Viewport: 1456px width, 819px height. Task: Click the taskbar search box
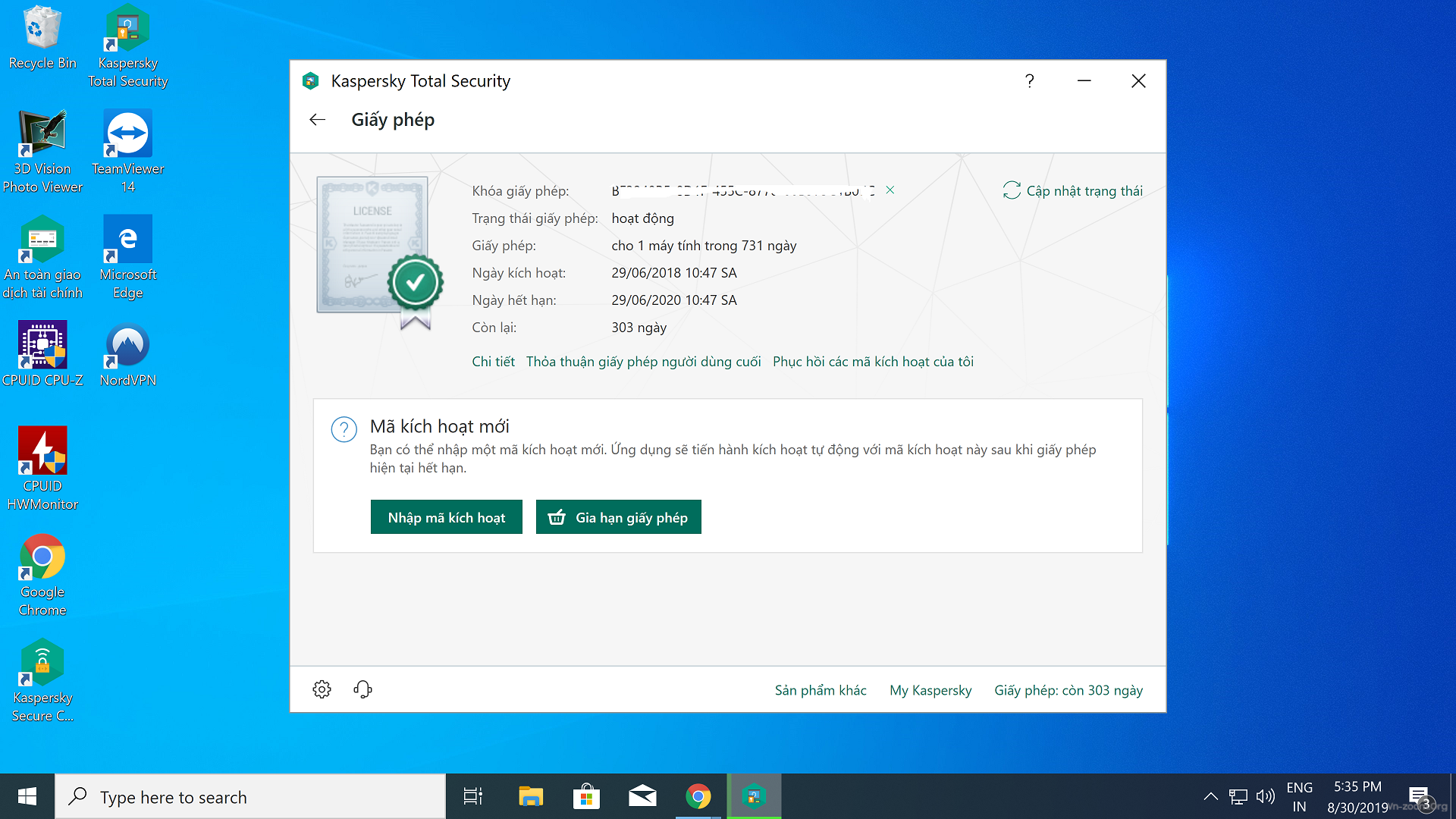click(250, 796)
